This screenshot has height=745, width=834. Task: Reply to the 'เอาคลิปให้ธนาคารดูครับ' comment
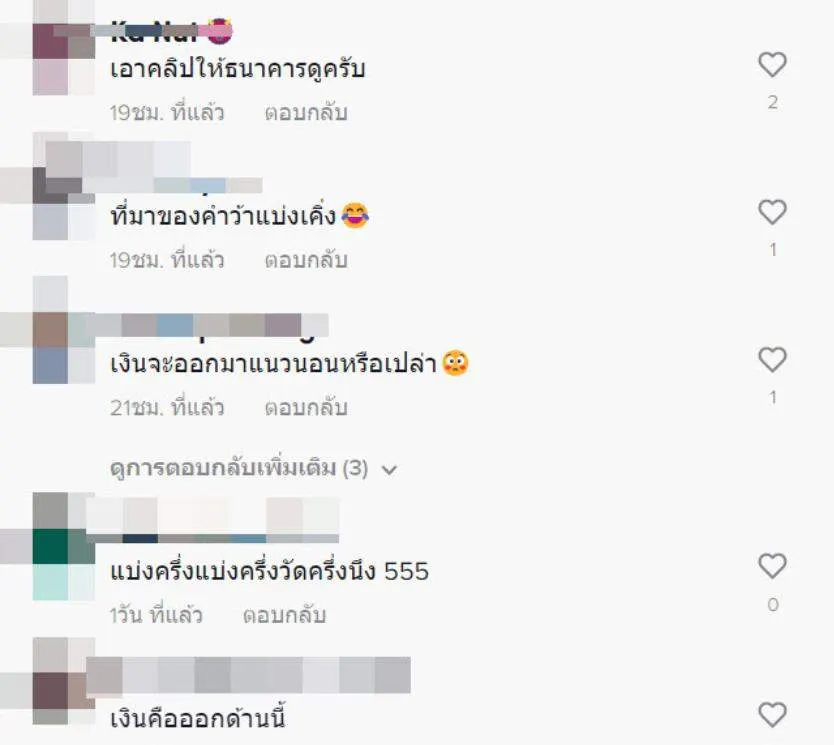(306, 113)
